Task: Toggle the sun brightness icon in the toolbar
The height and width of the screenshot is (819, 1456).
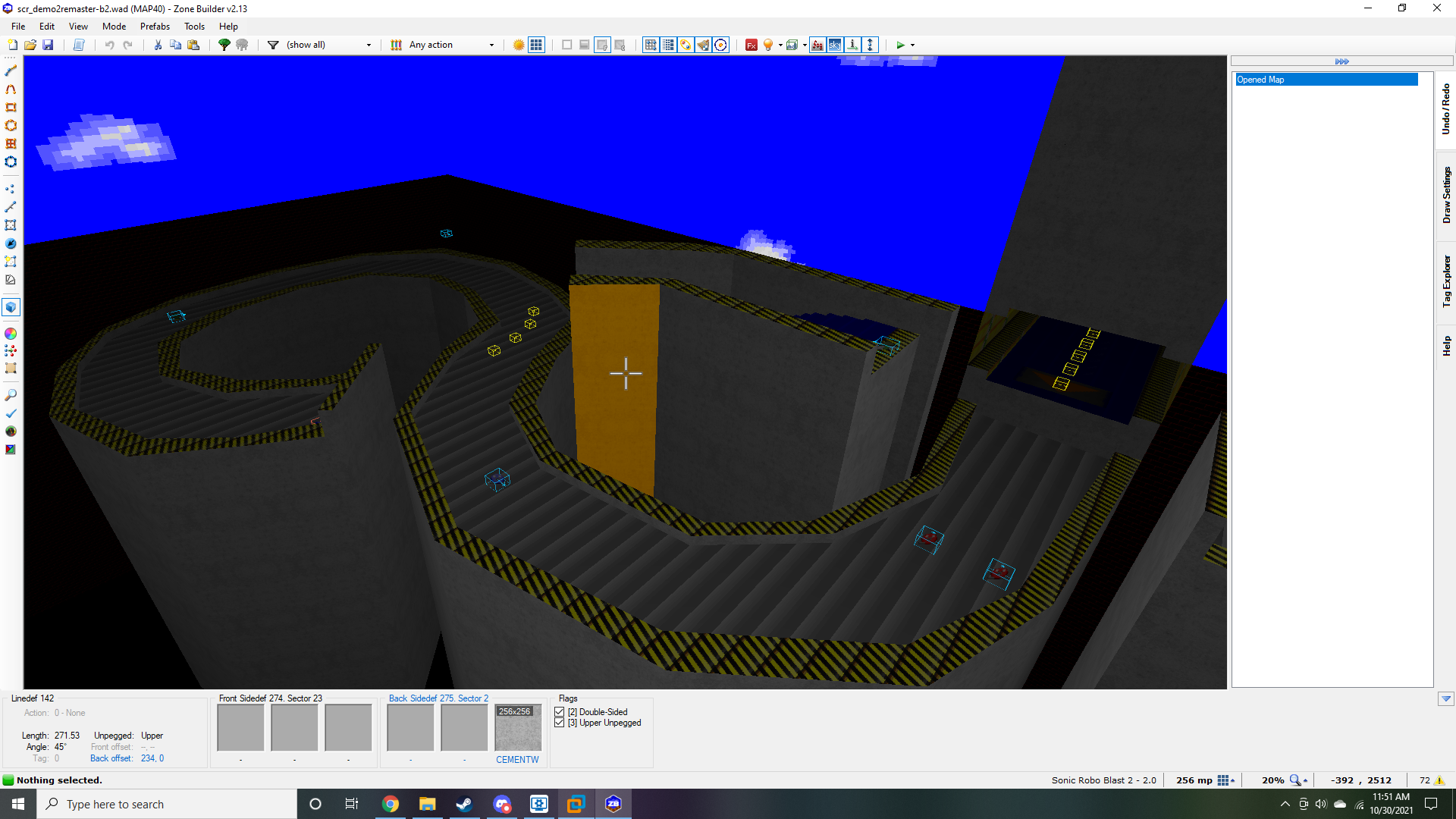Action: pos(519,45)
